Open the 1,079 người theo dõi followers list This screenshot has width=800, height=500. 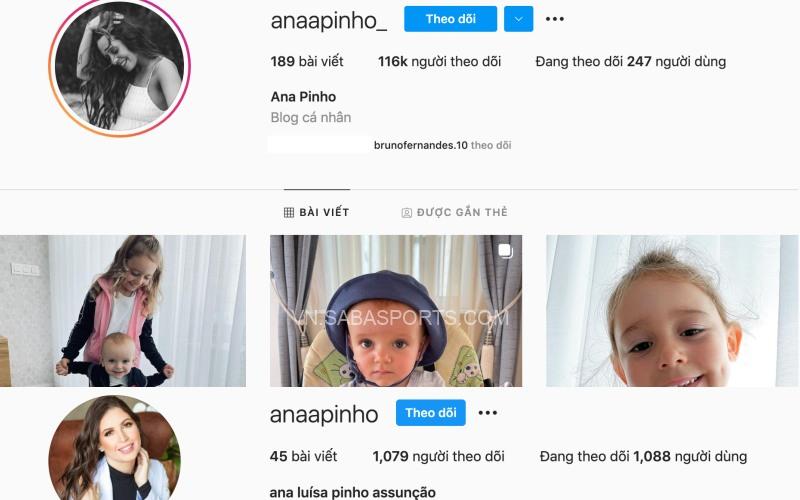438,456
